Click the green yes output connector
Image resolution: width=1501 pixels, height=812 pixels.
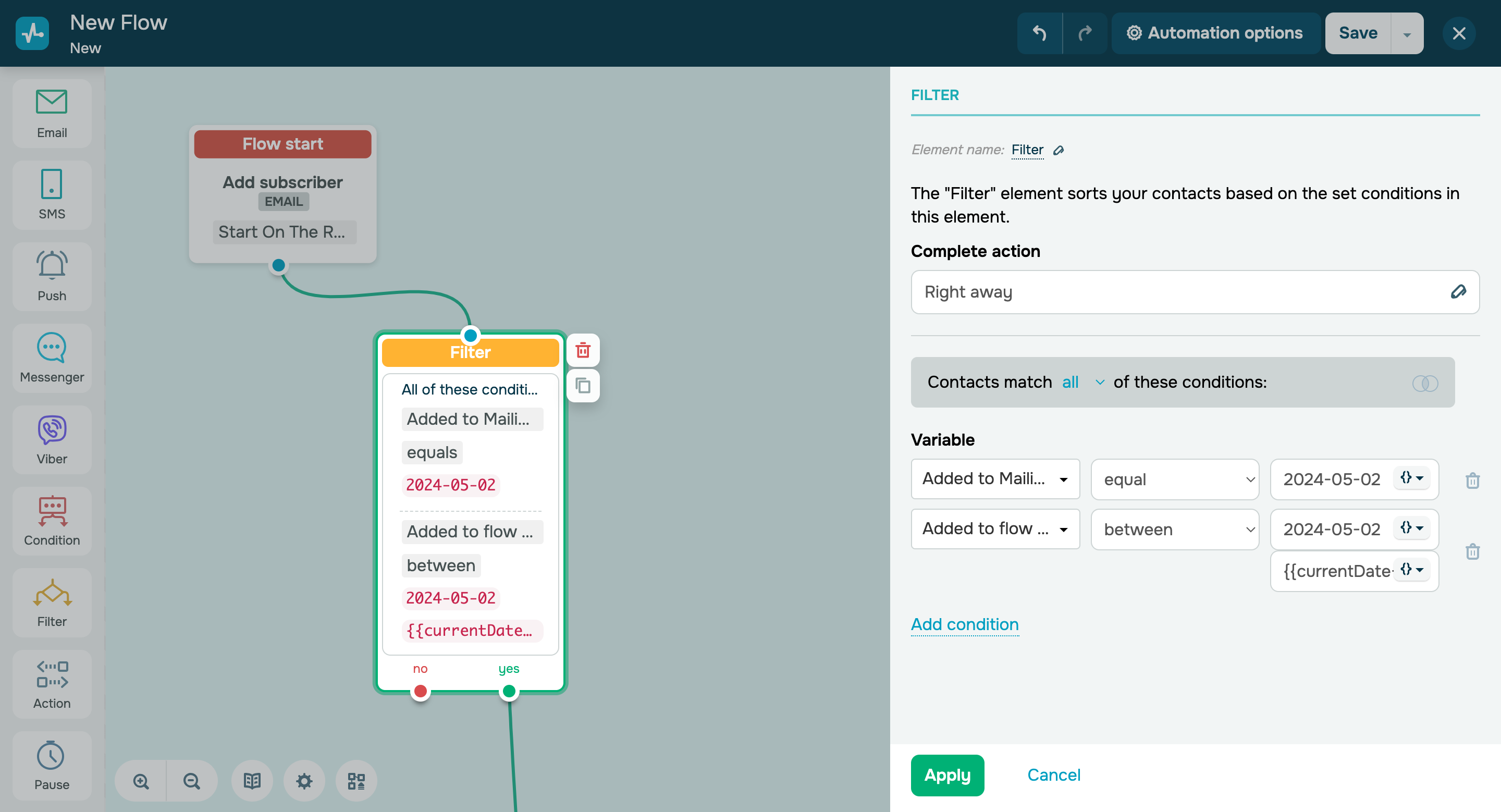tap(509, 692)
